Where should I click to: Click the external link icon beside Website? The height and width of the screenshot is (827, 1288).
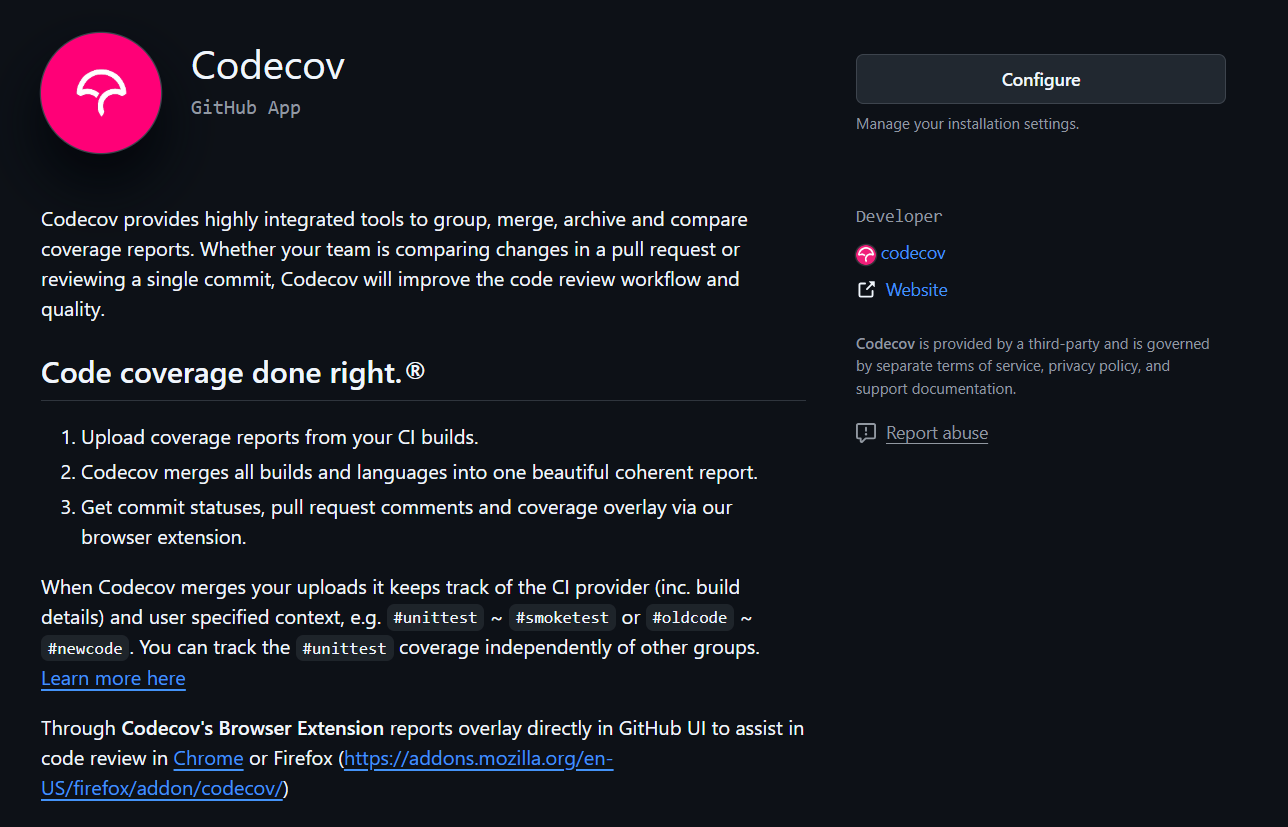coord(865,289)
